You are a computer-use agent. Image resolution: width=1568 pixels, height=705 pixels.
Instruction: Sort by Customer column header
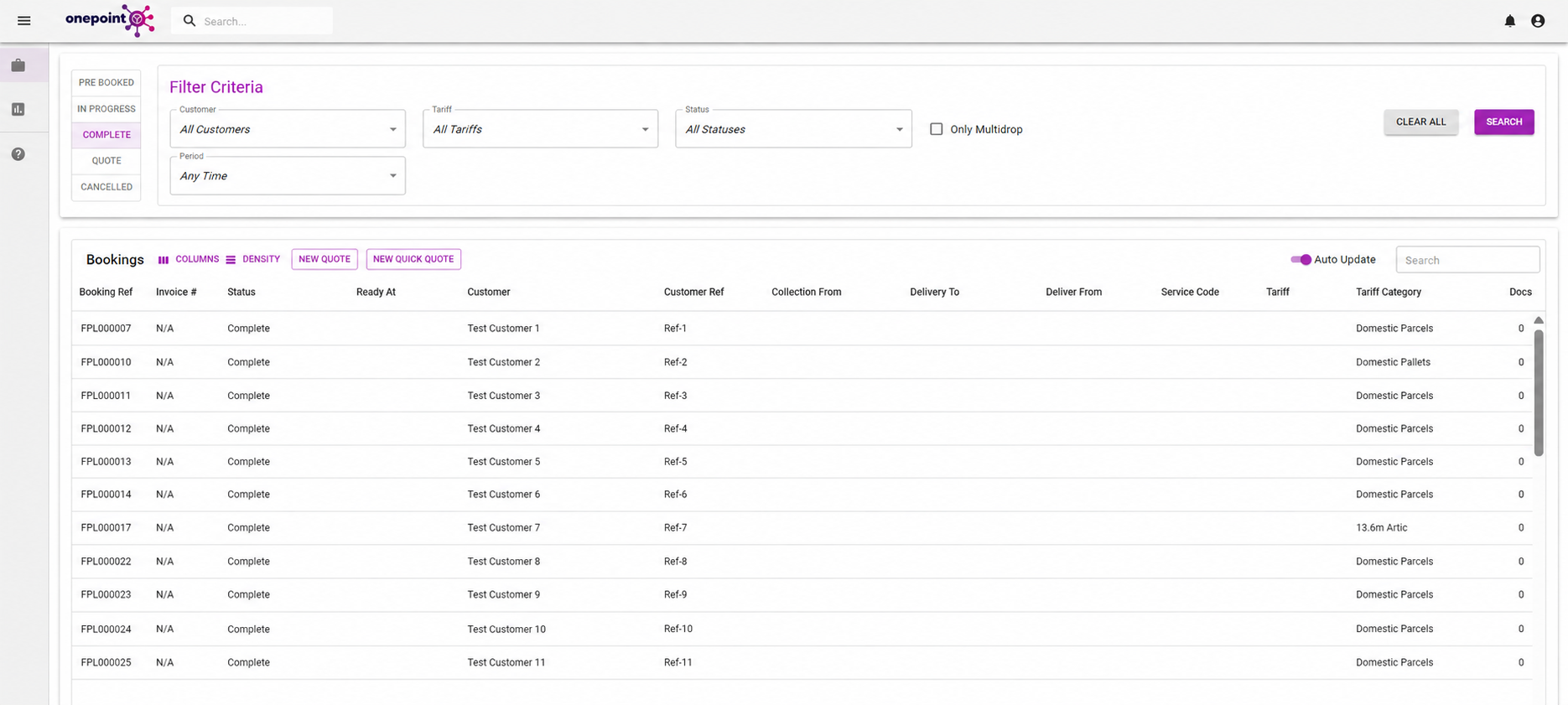point(489,293)
